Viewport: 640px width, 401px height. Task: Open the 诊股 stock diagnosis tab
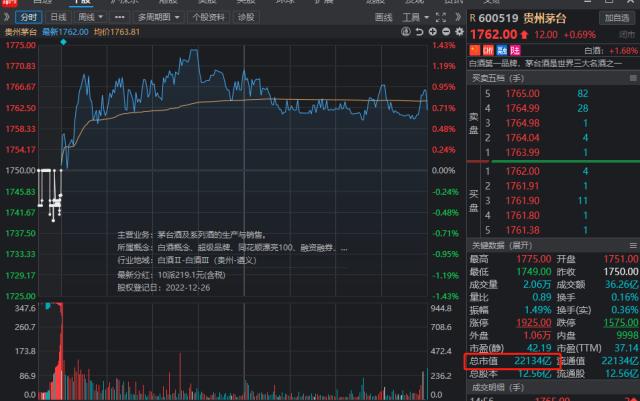coord(246,17)
